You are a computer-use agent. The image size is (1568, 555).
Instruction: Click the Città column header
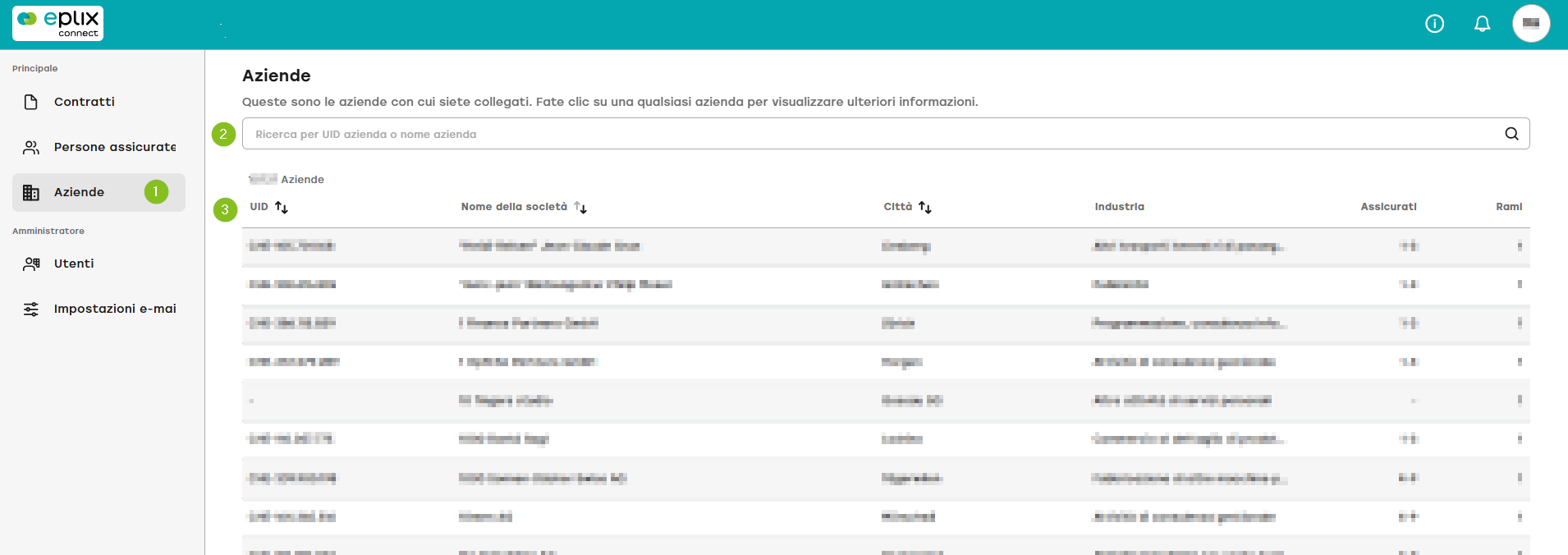pyautogui.click(x=898, y=207)
